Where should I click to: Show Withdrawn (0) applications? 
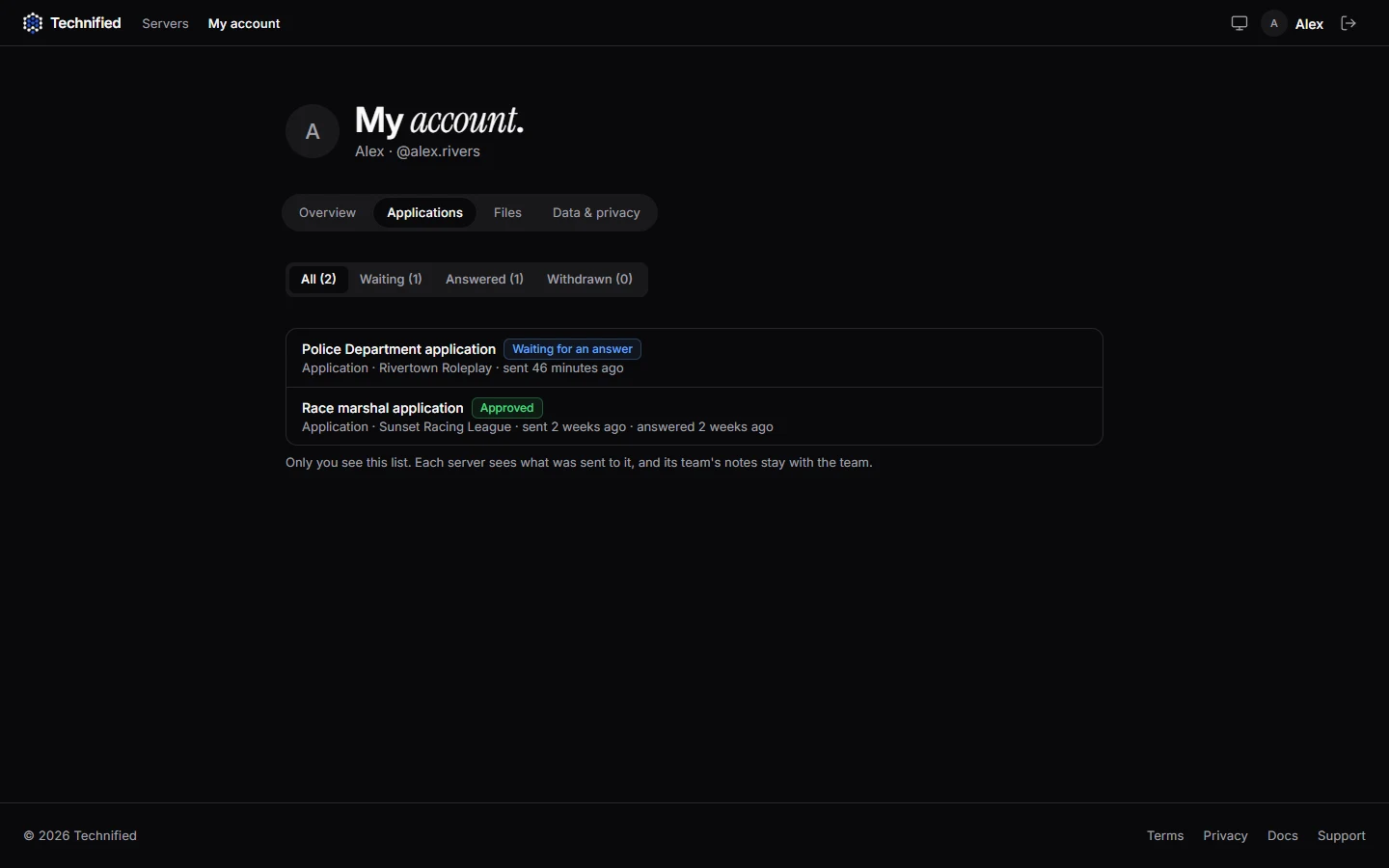(x=589, y=279)
